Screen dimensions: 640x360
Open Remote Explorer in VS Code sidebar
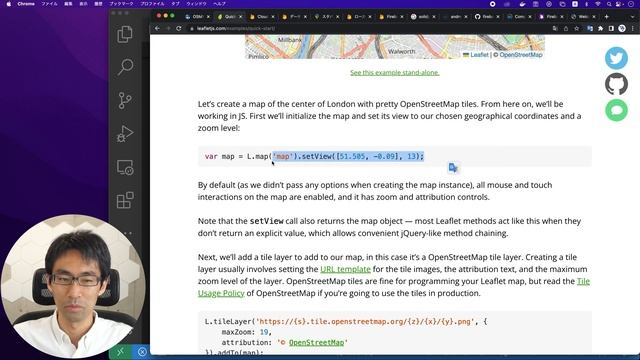coord(125,167)
